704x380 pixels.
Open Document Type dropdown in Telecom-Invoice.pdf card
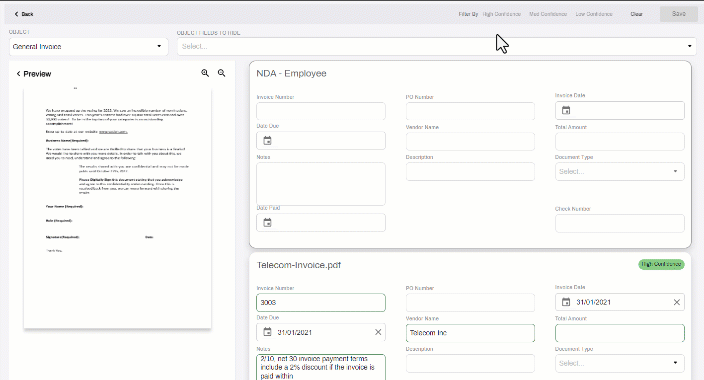pos(620,363)
